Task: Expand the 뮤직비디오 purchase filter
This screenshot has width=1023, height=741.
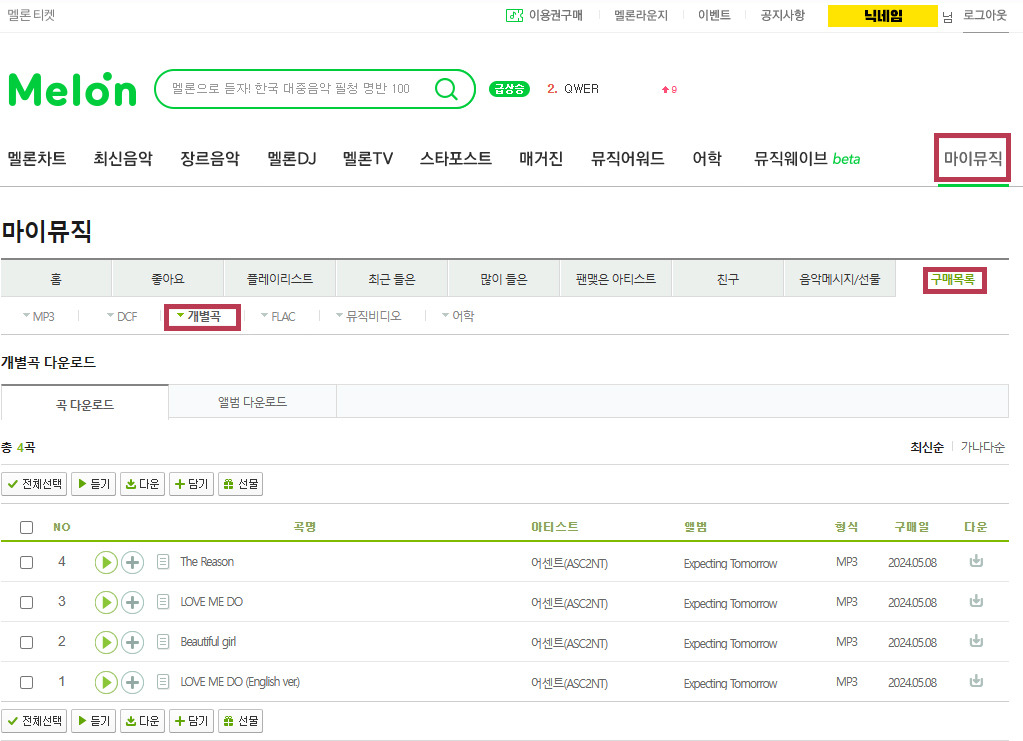Action: pos(369,316)
